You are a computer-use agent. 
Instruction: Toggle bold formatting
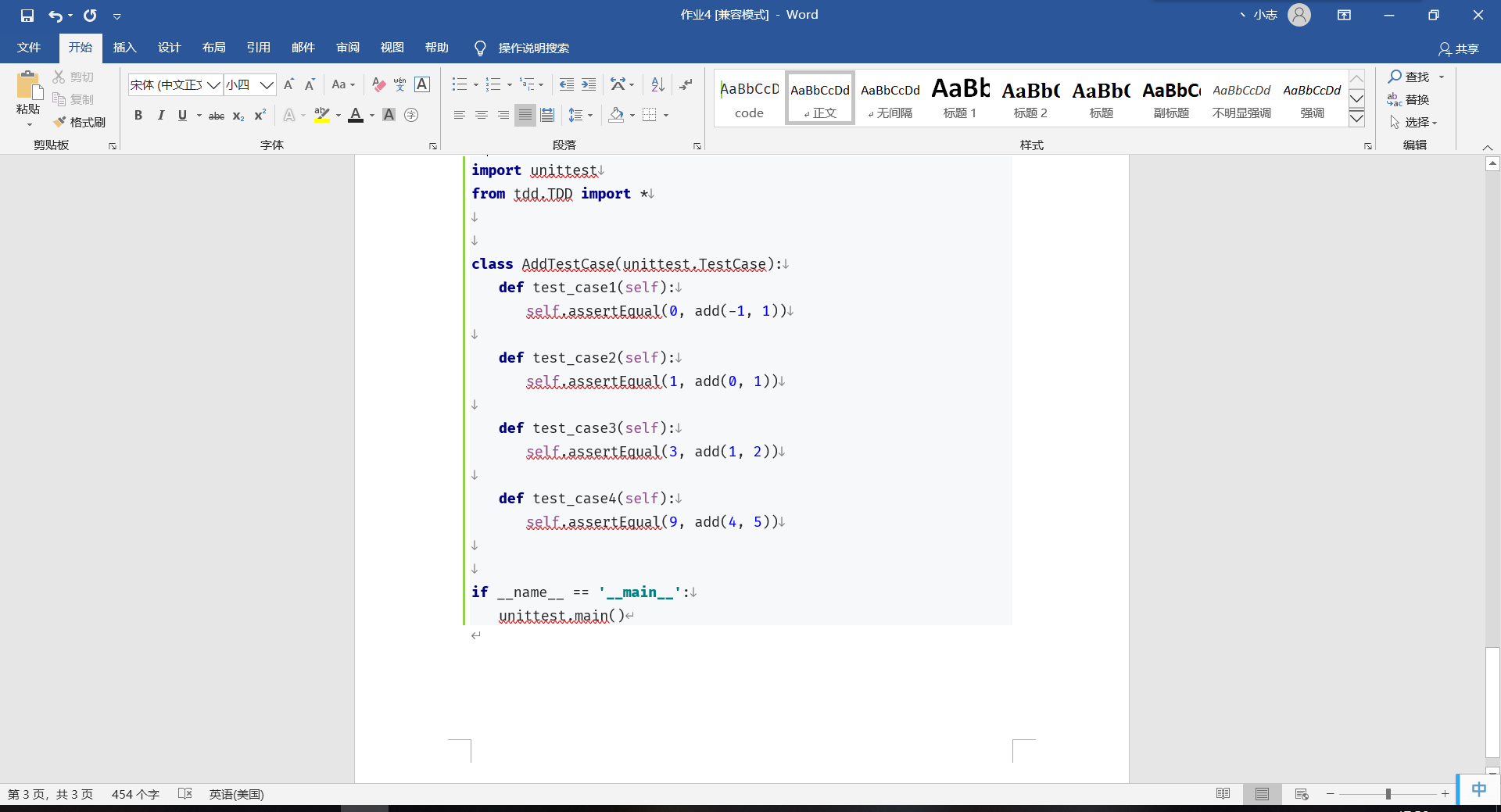pyautogui.click(x=138, y=115)
